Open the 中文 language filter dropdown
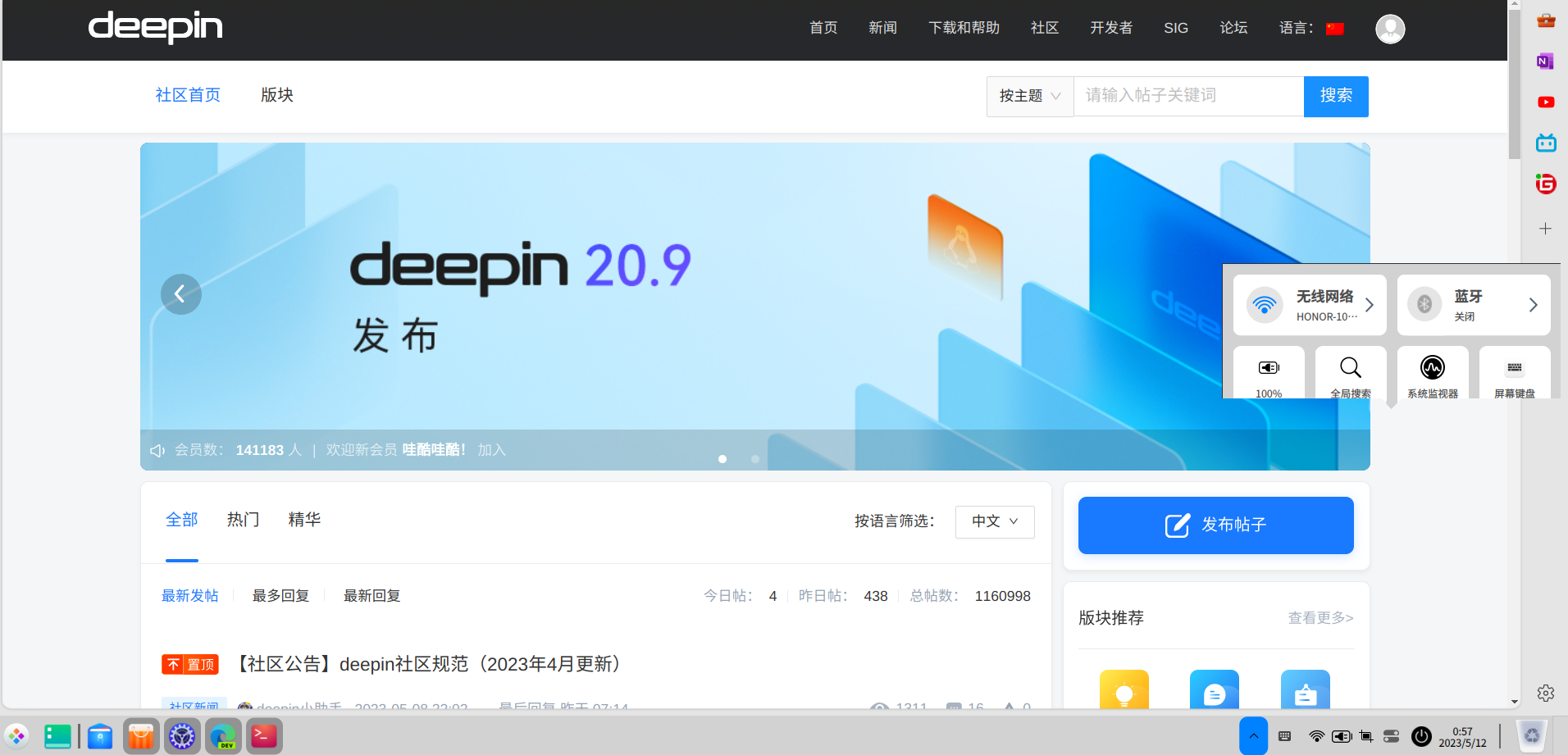The width and height of the screenshot is (1568, 755). click(995, 522)
